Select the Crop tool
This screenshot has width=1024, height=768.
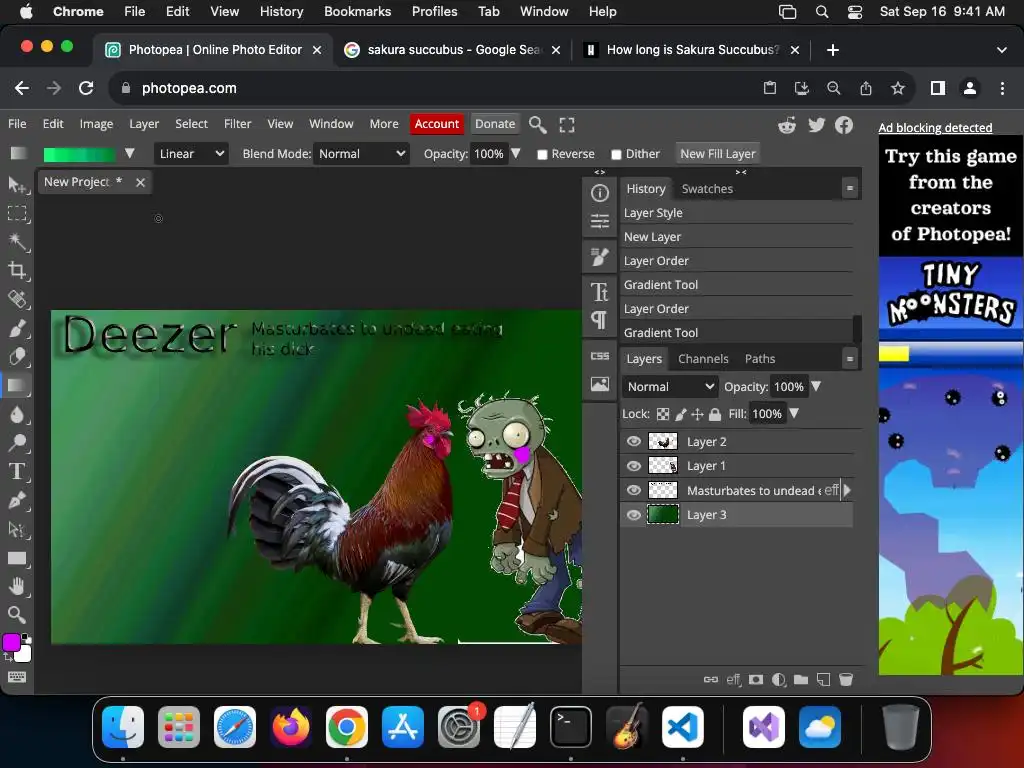pos(17,270)
